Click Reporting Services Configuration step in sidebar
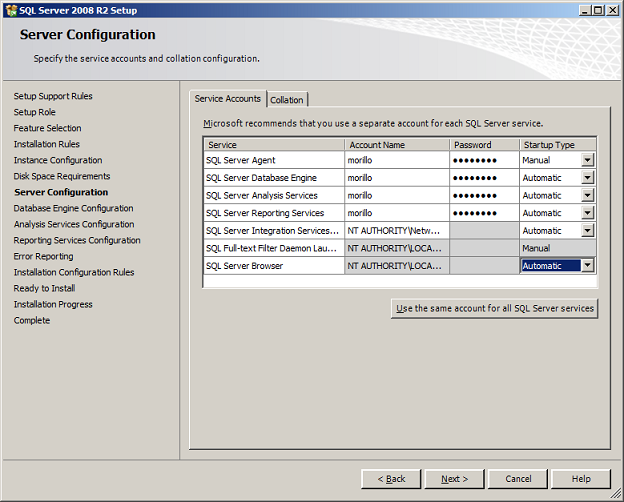Screen dimensions: 624x502 click(x=77, y=240)
